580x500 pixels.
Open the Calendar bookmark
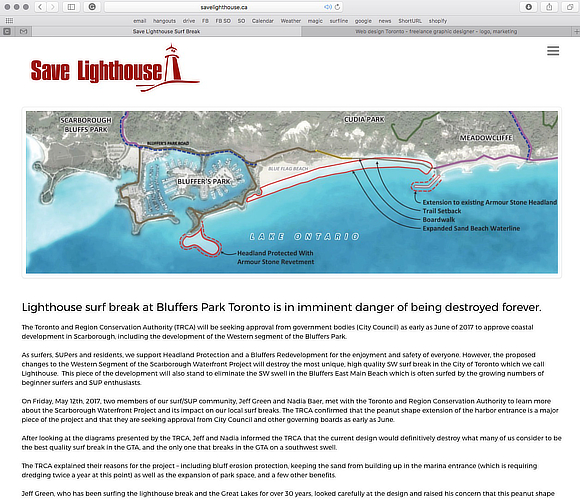[x=263, y=21]
